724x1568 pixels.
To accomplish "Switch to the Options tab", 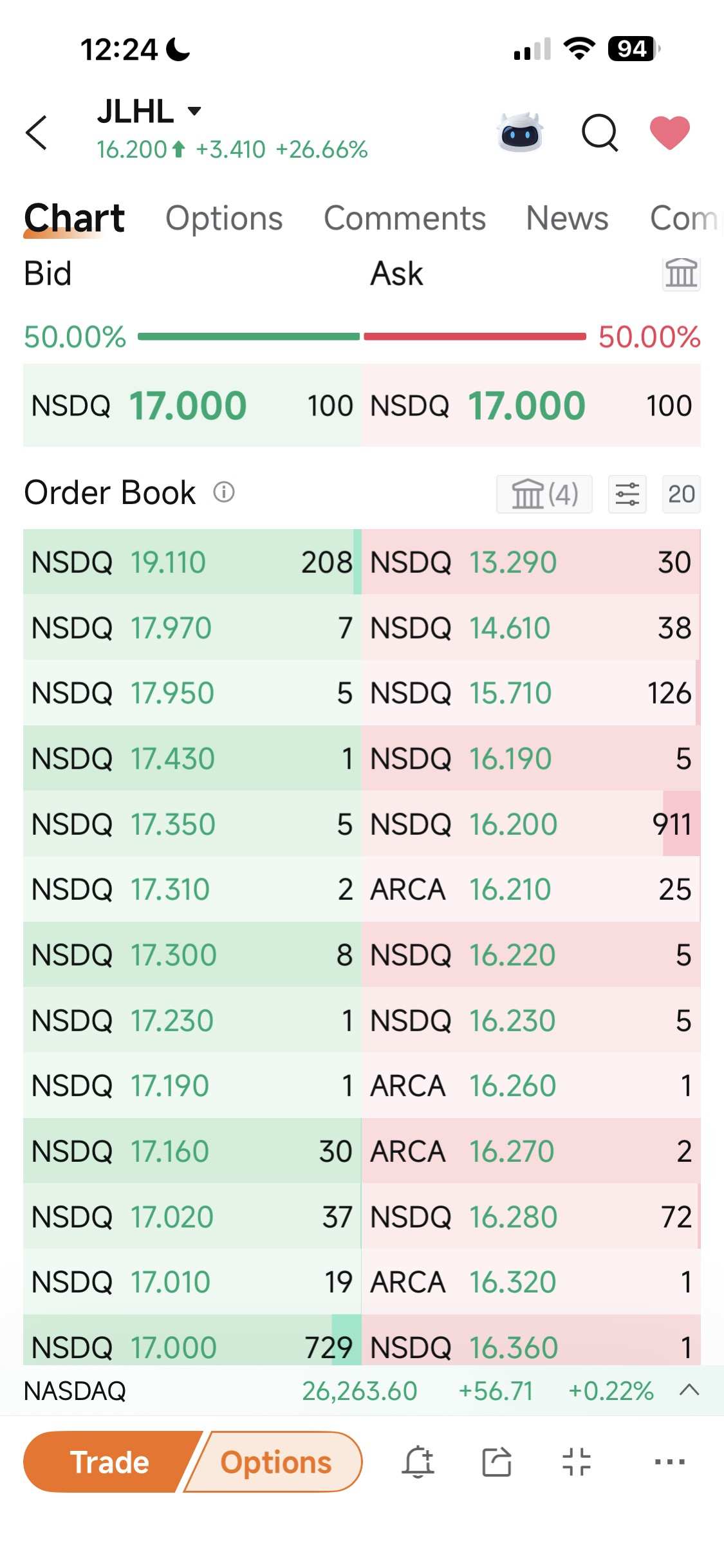I will pos(224,218).
